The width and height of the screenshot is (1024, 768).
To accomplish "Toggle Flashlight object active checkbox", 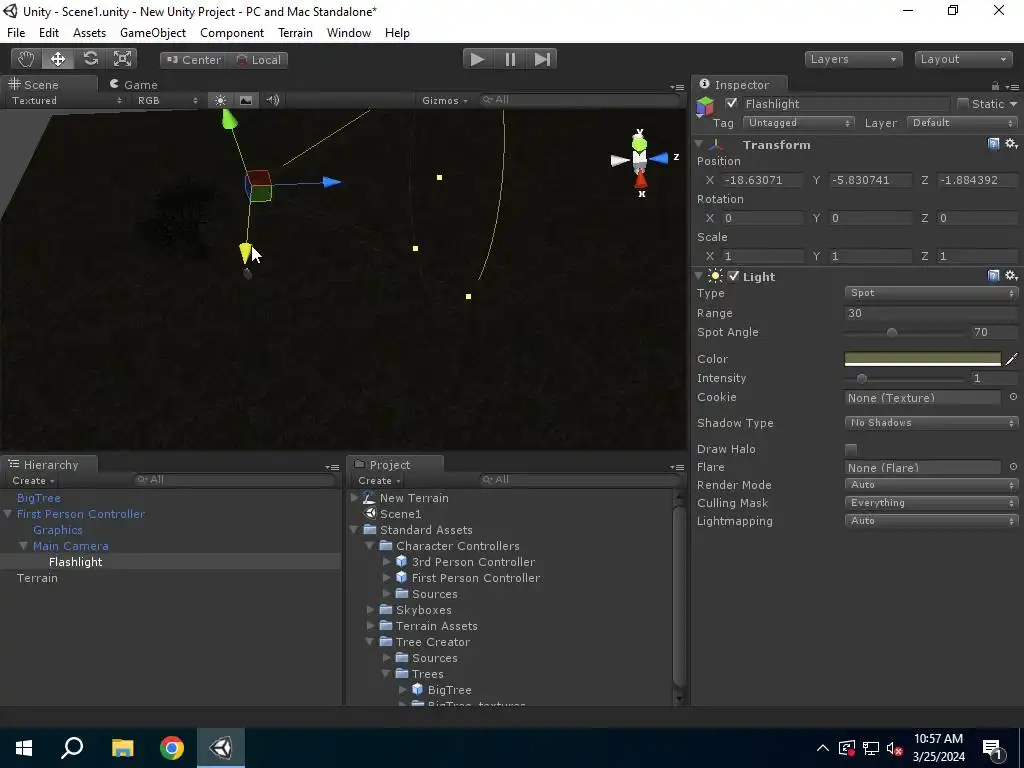I will (x=731, y=103).
